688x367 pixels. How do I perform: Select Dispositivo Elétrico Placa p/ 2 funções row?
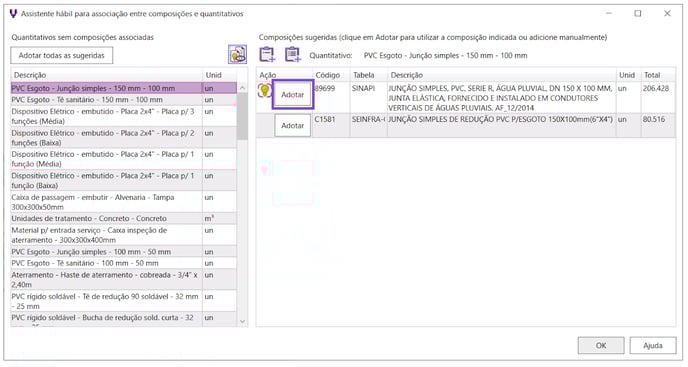pos(124,138)
